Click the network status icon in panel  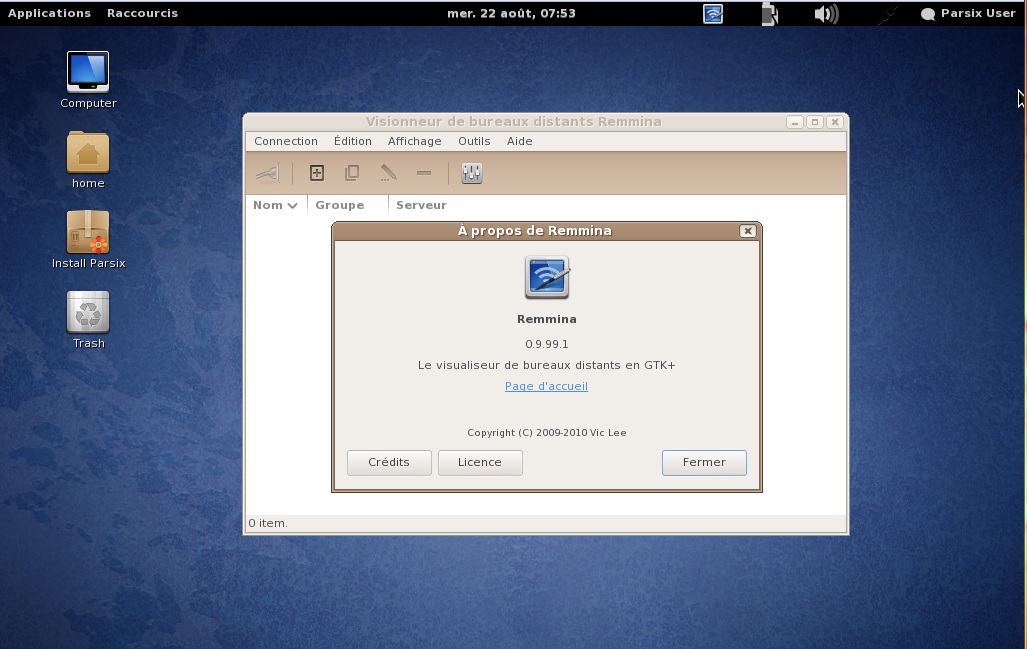point(887,14)
